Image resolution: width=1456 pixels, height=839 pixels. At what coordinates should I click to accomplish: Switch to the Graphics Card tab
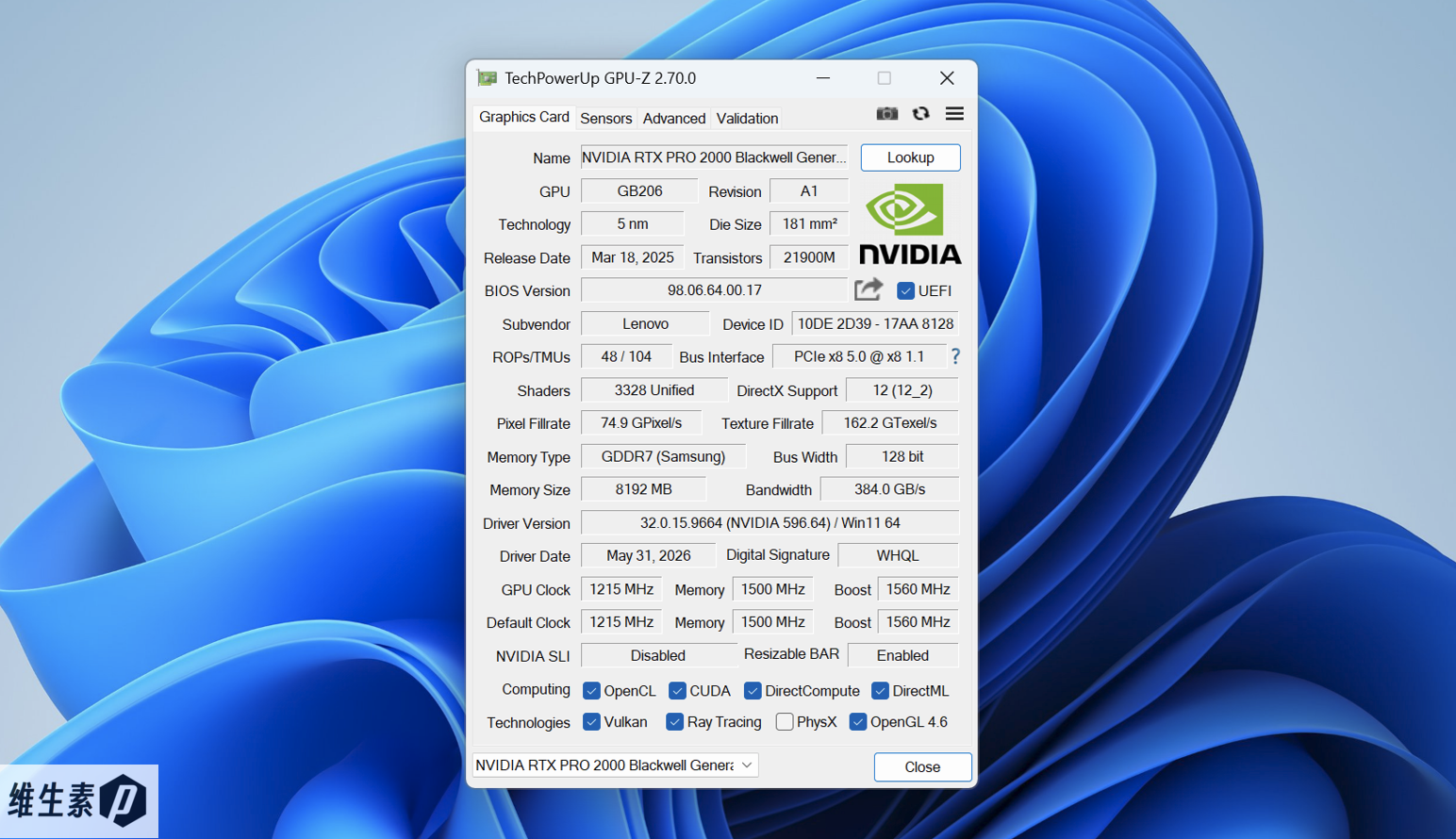(x=524, y=117)
